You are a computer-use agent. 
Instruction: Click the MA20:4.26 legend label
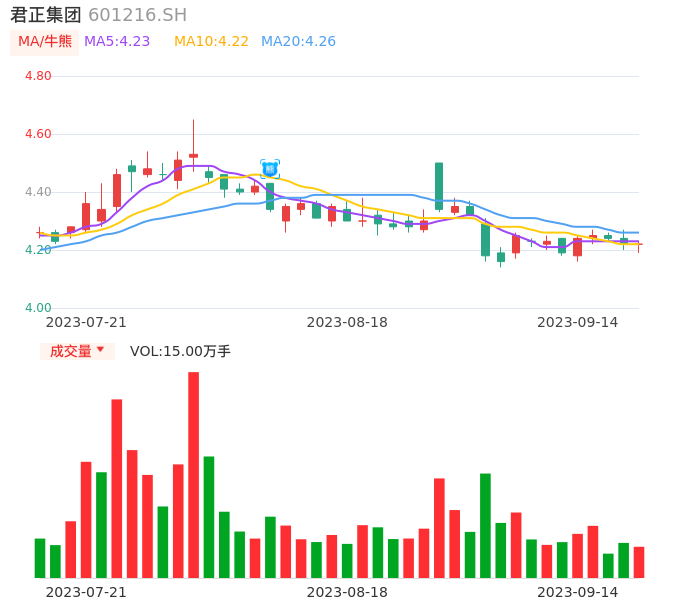[298, 42]
